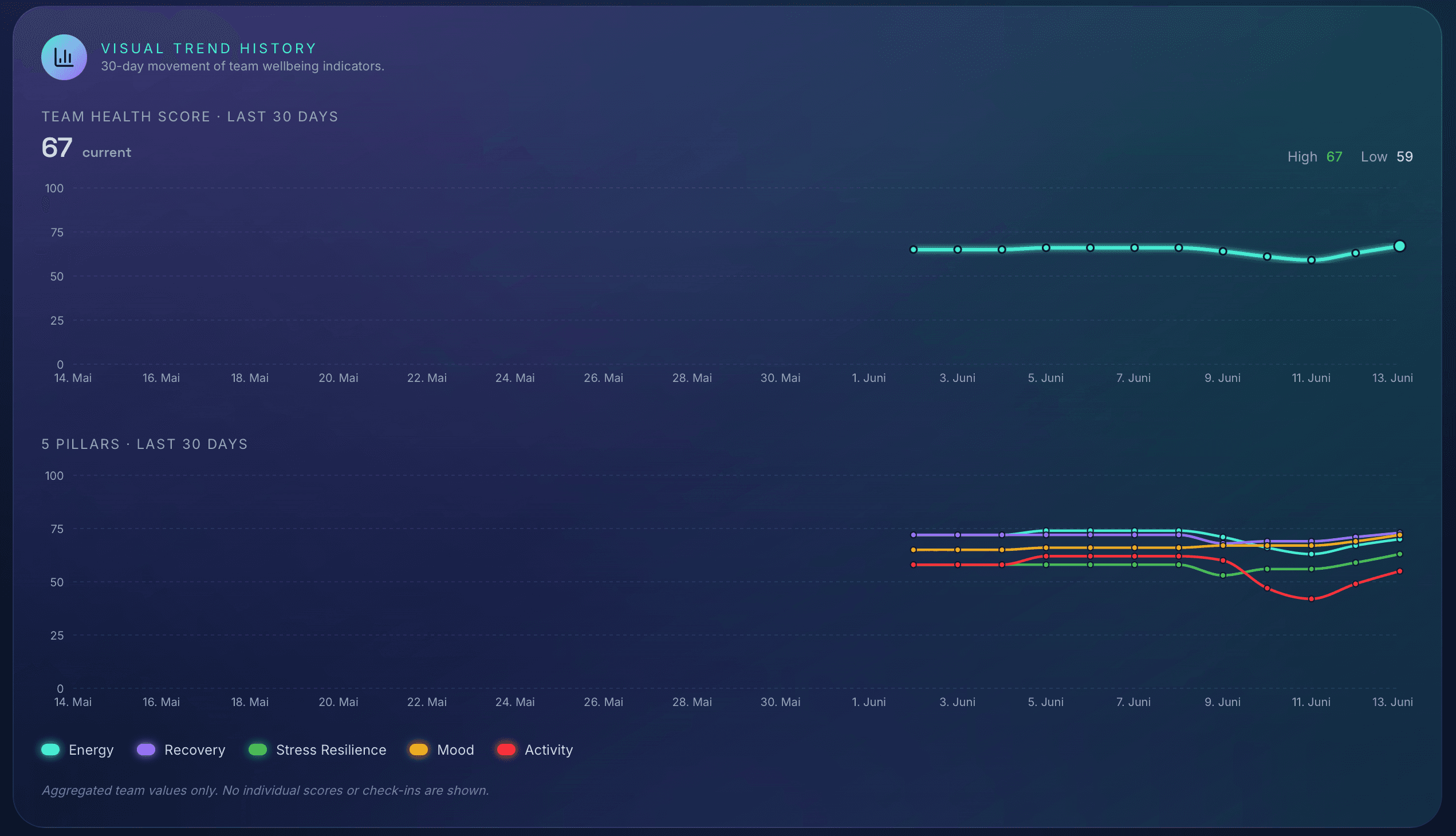Click the first point of the health score line
1456x836 pixels.
(913, 250)
